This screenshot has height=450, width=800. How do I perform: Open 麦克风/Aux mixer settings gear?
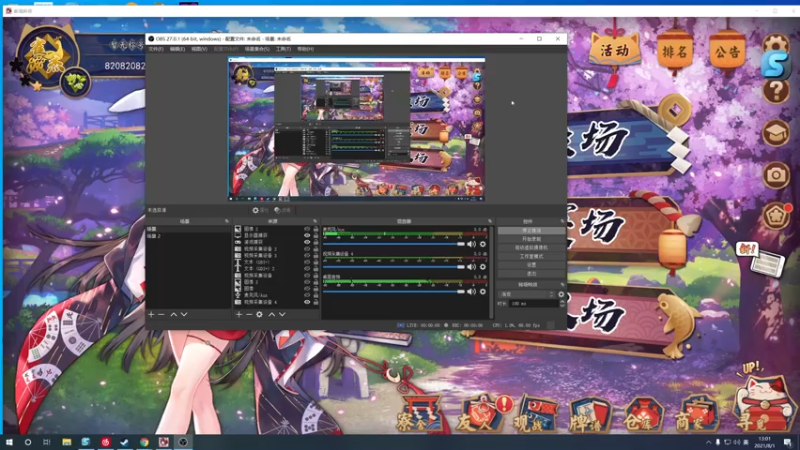(x=483, y=244)
